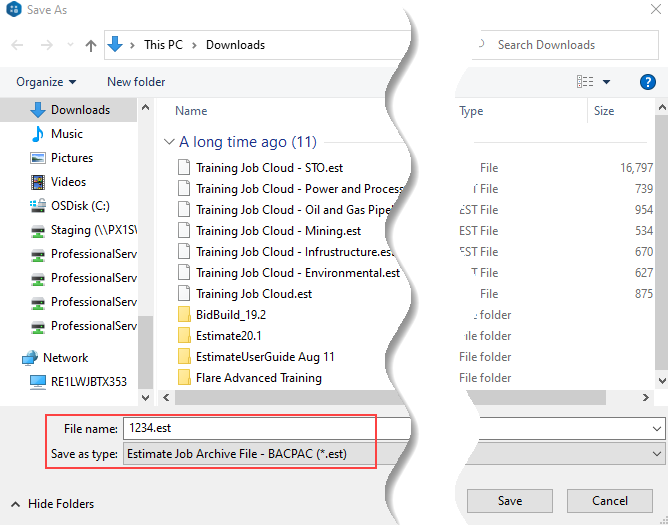Select the Training Job Cloud.est file
Image resolution: width=668 pixels, height=525 pixels.
254,294
